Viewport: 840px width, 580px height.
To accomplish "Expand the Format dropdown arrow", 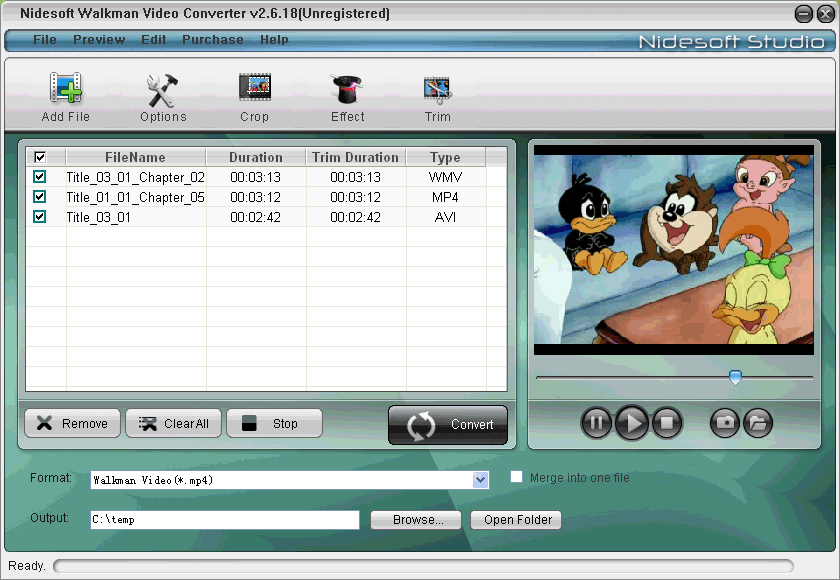I will pyautogui.click(x=481, y=480).
